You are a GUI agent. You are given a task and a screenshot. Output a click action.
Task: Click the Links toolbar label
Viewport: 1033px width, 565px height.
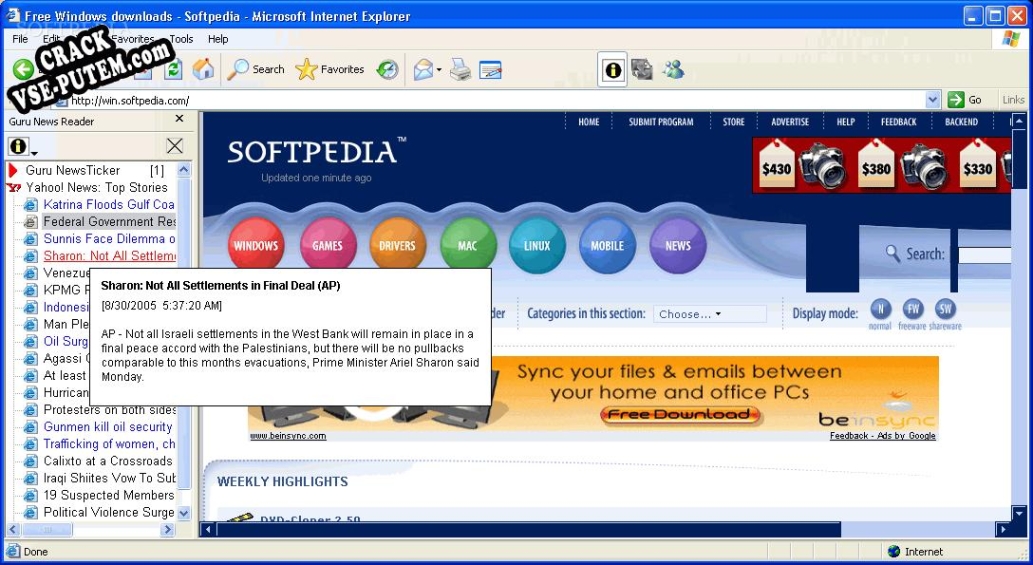coord(1013,100)
